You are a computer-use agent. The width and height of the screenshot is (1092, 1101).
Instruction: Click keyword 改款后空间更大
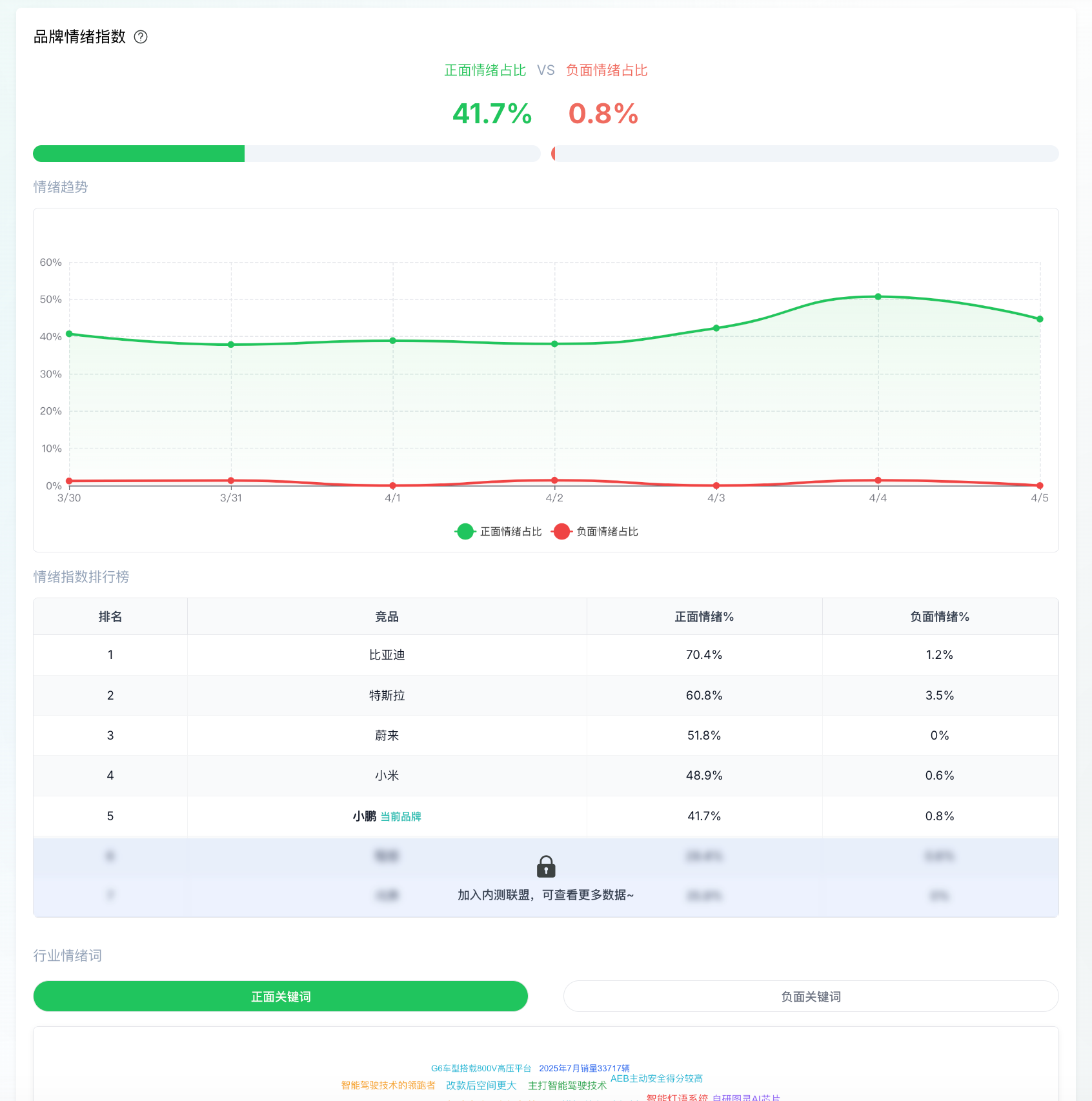pyautogui.click(x=481, y=1086)
